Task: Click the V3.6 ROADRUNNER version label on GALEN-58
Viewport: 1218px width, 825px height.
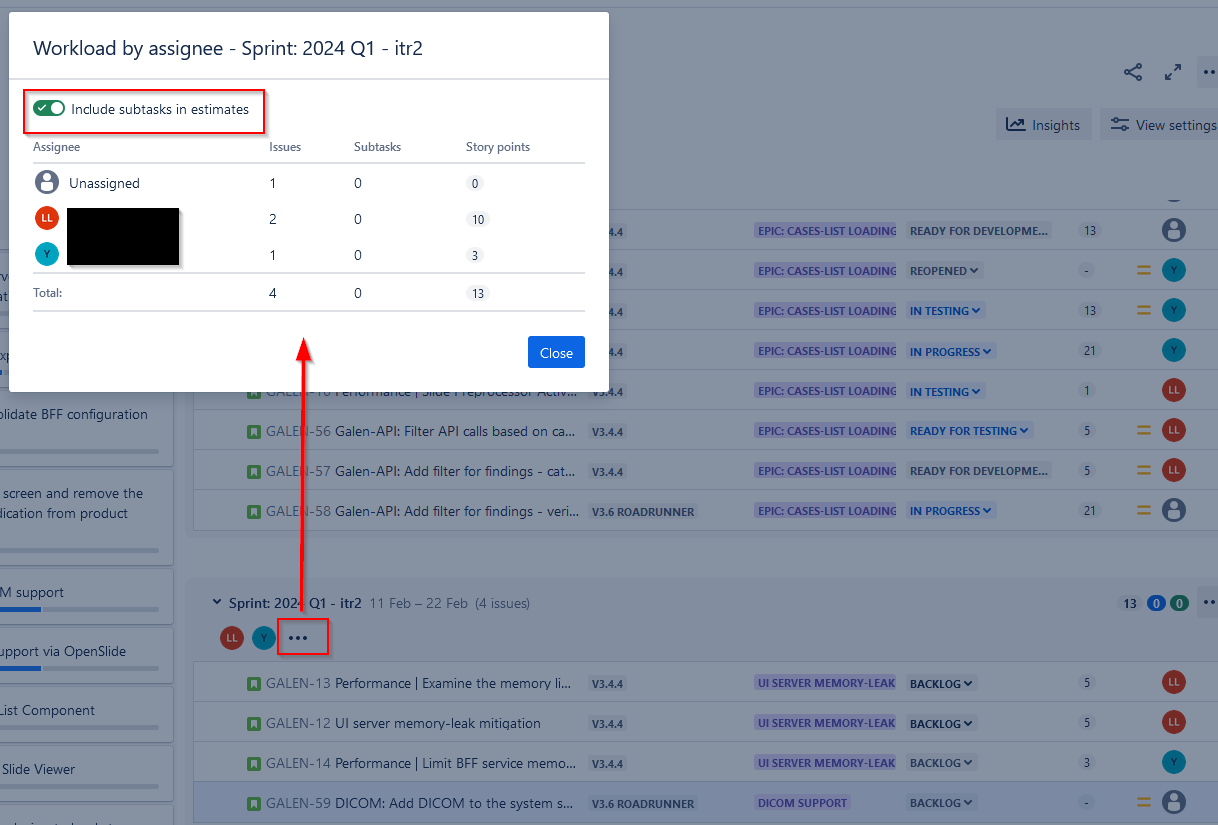Action: point(642,512)
